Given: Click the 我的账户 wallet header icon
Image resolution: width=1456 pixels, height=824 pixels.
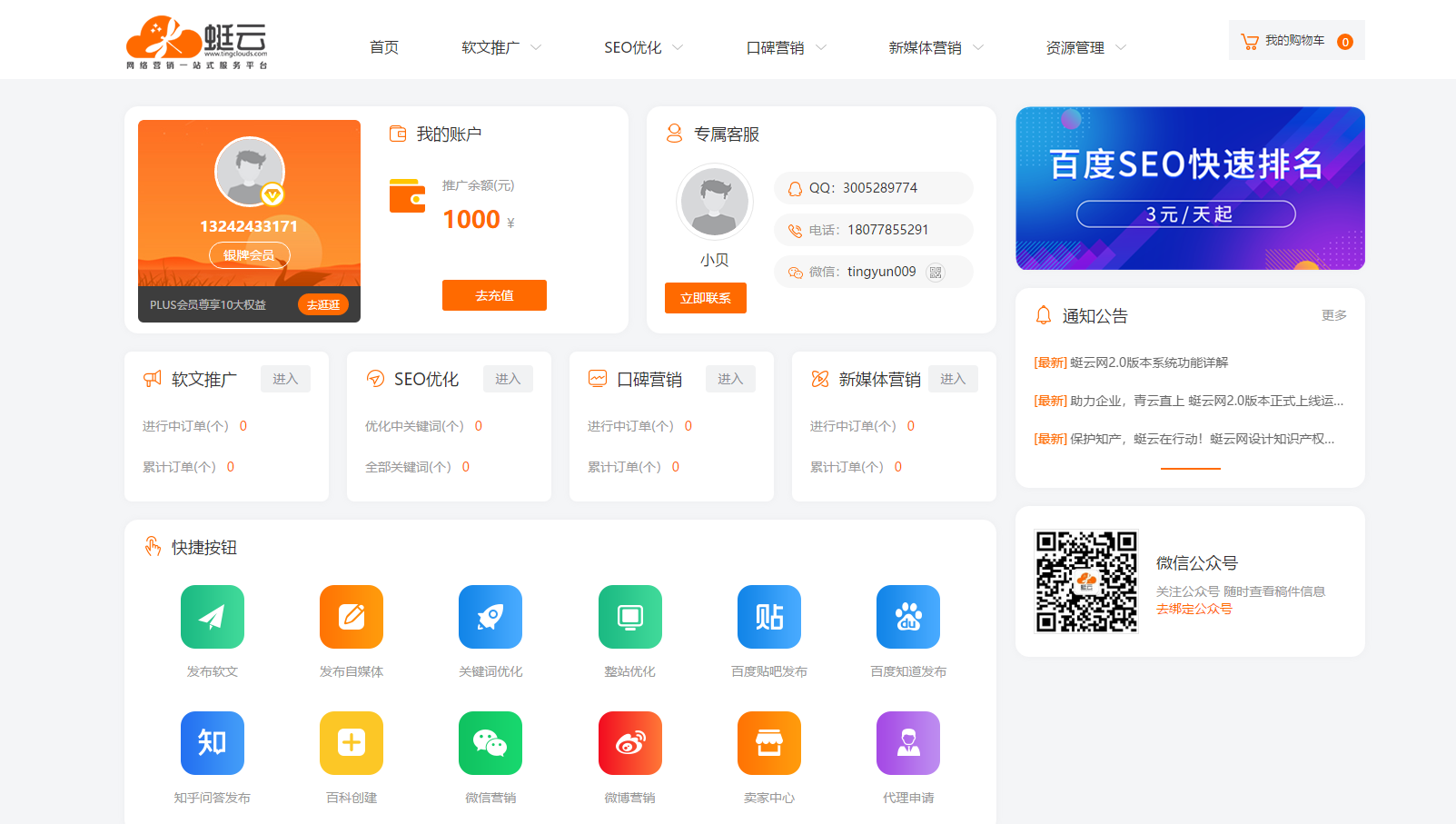Looking at the screenshot, I should (x=398, y=134).
